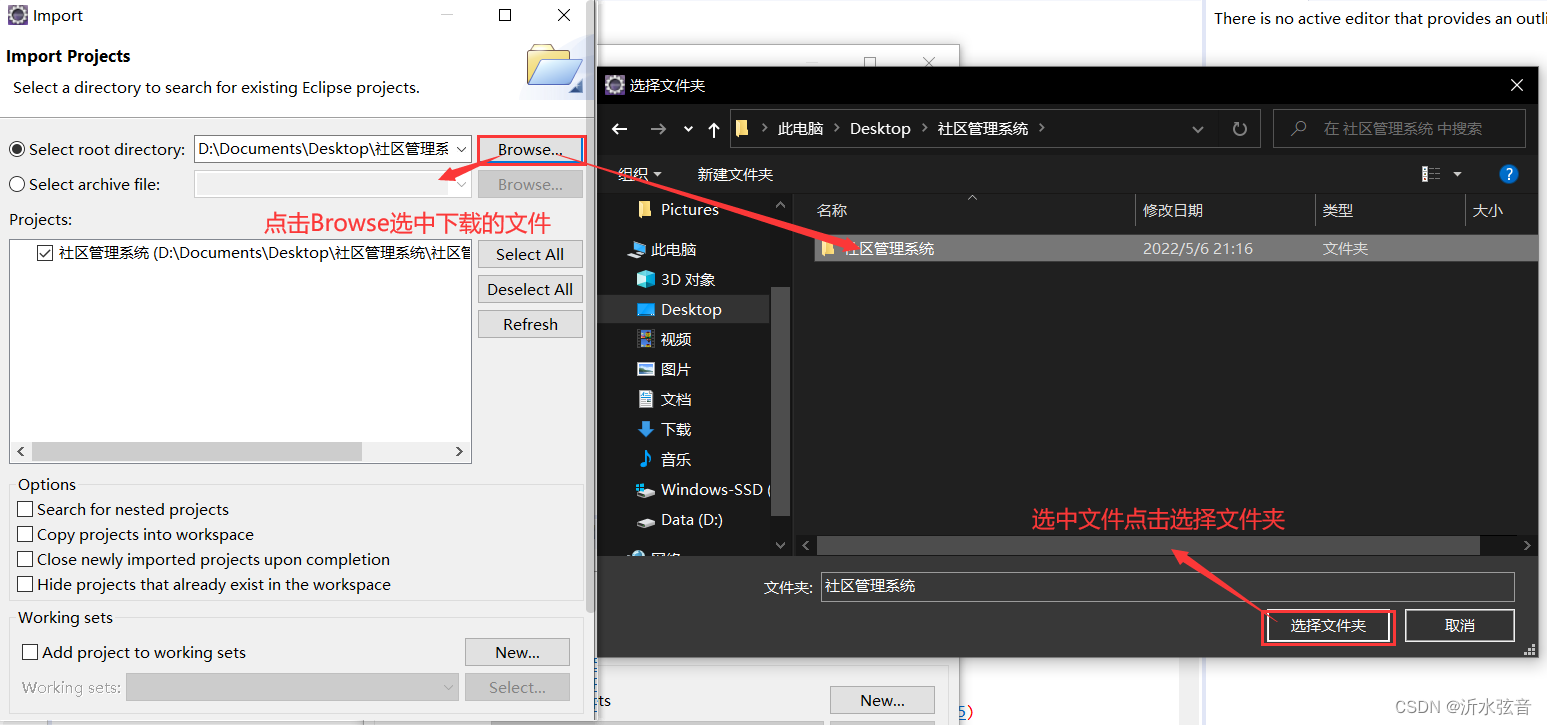Click folder icon in address bar
The width and height of the screenshot is (1547, 725).
tap(742, 128)
